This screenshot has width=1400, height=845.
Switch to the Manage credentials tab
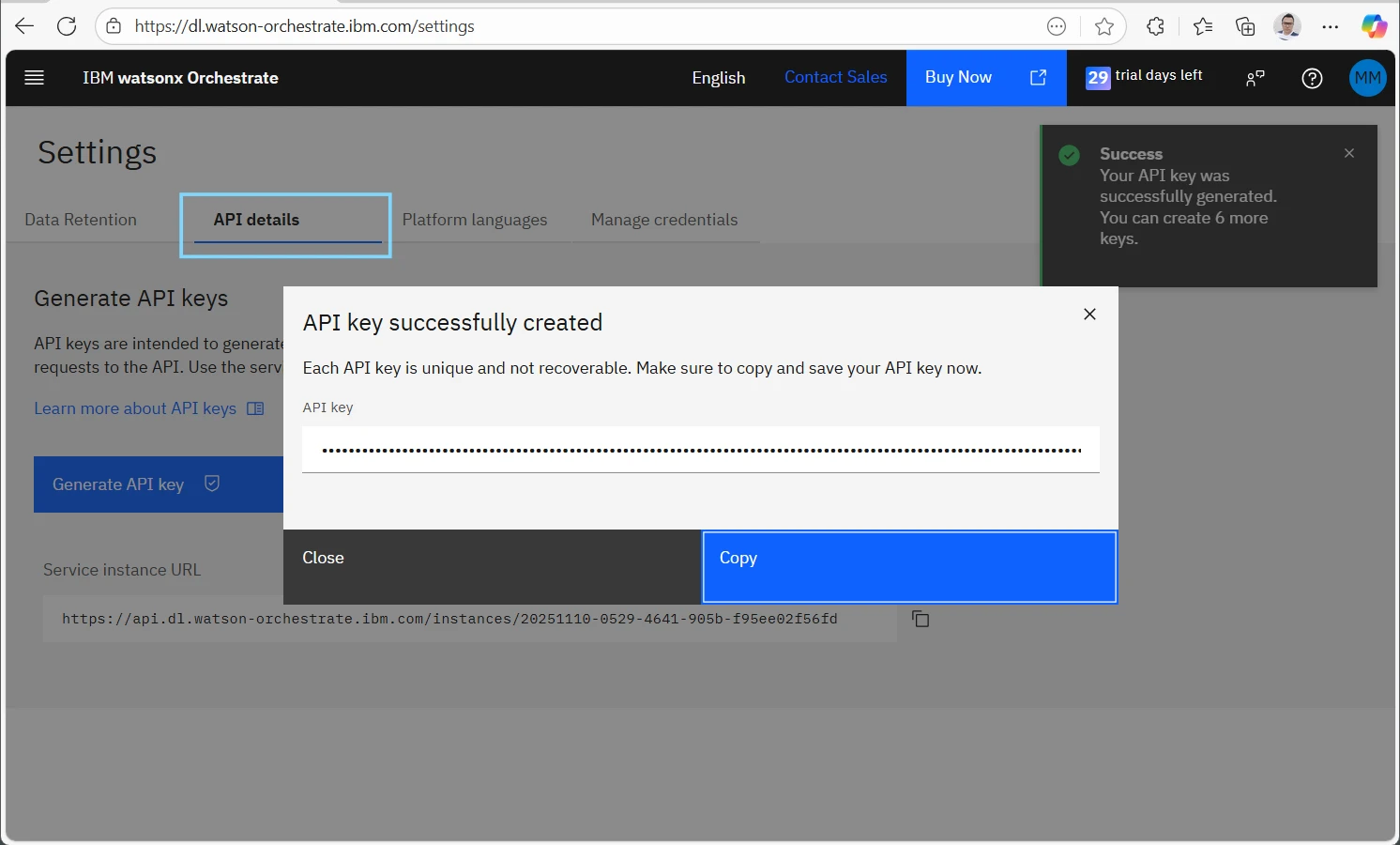664,220
